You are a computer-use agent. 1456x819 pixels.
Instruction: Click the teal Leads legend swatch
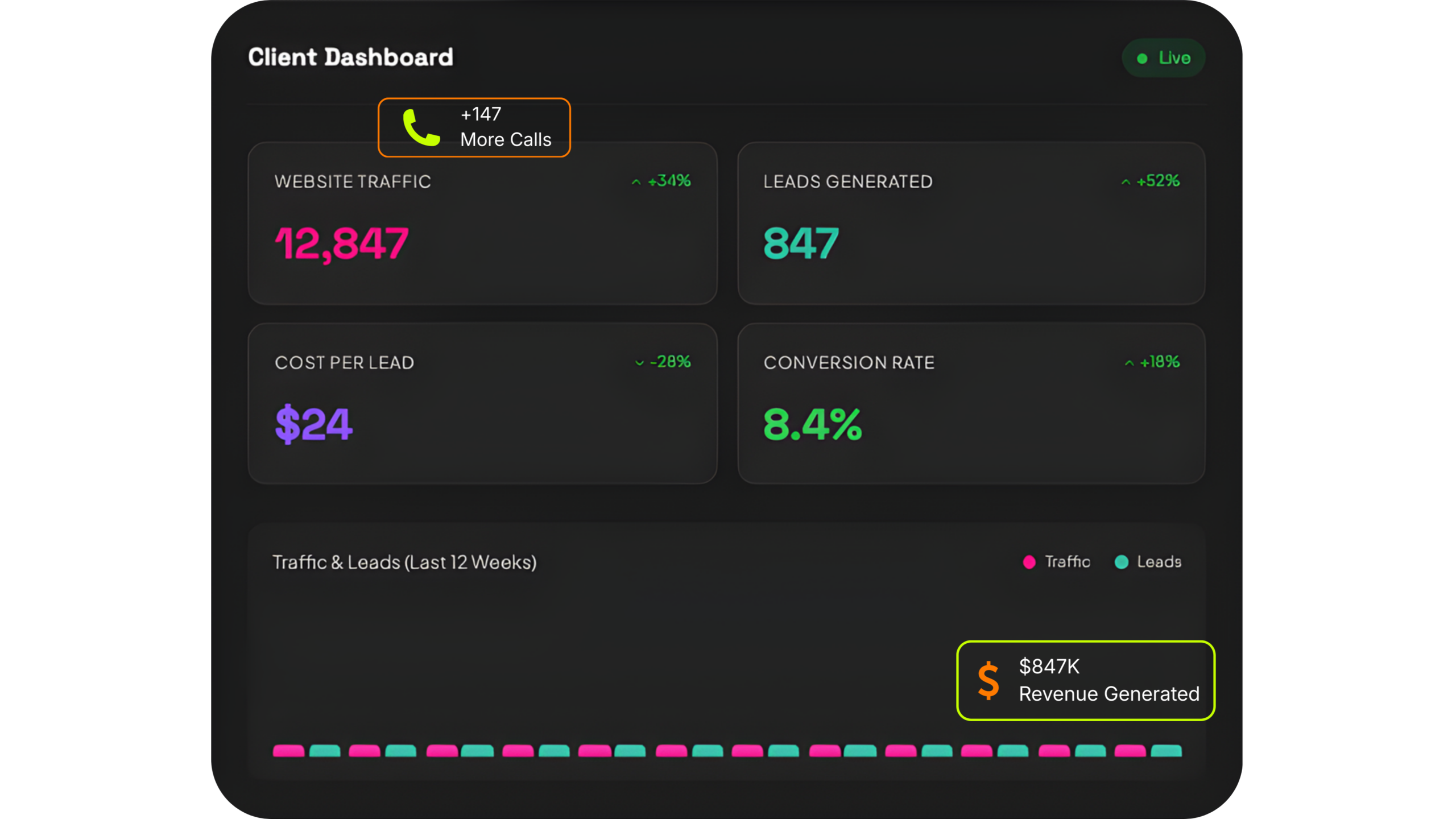click(1122, 562)
